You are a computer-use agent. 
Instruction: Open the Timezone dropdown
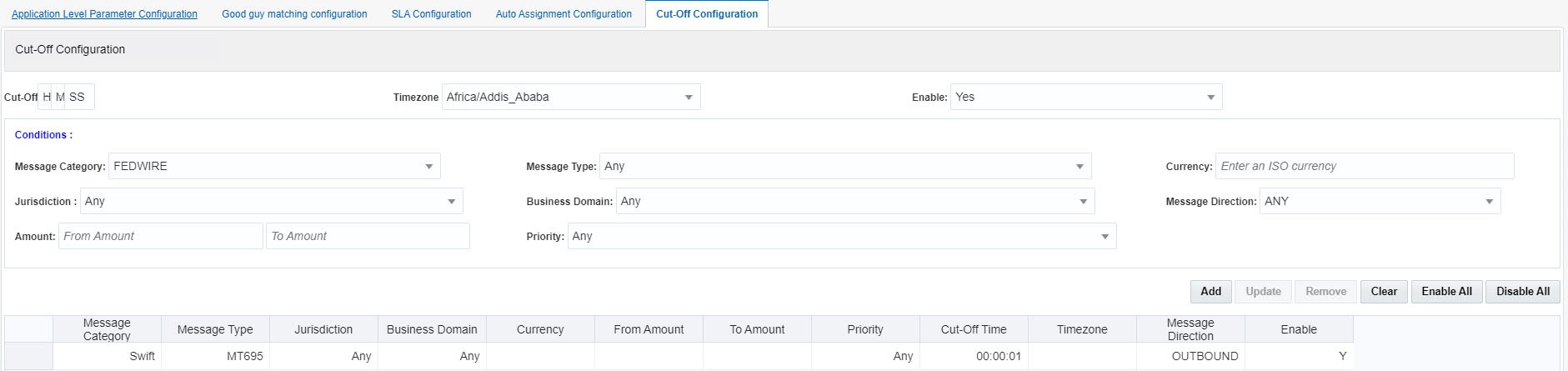click(x=571, y=97)
